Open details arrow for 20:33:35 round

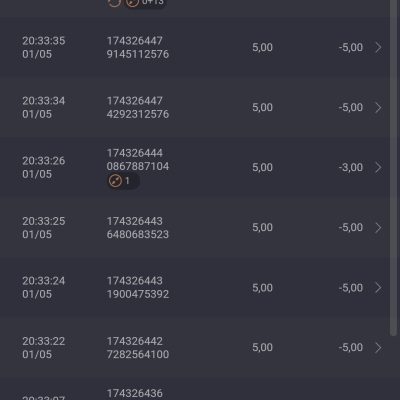(x=378, y=47)
